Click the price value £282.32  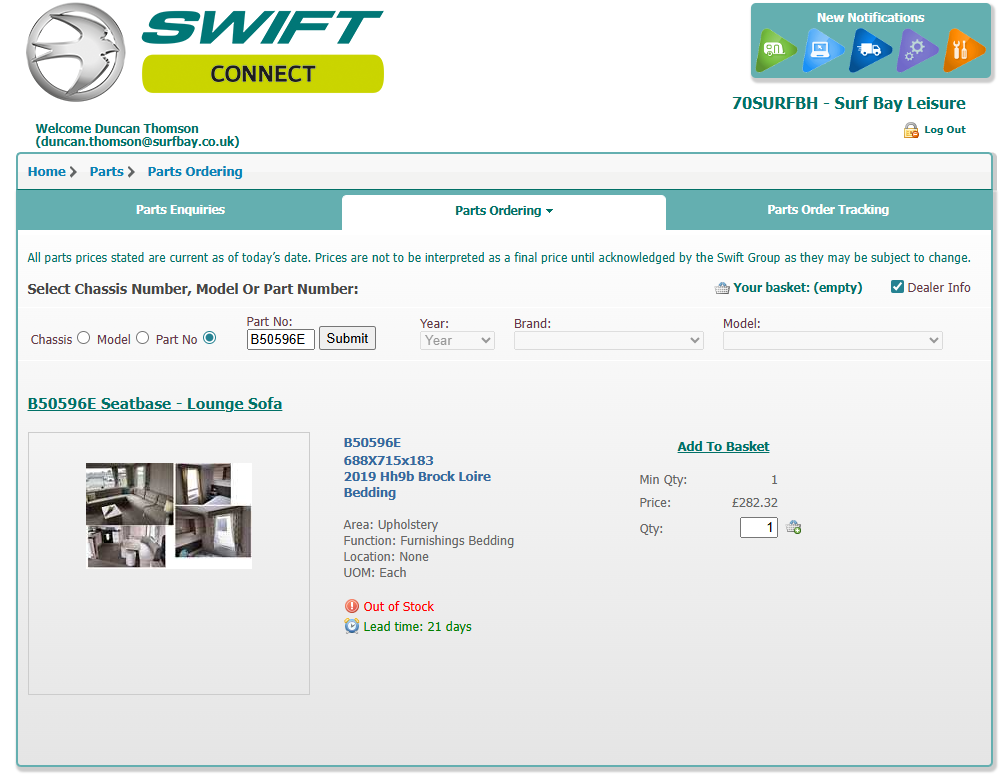point(755,503)
